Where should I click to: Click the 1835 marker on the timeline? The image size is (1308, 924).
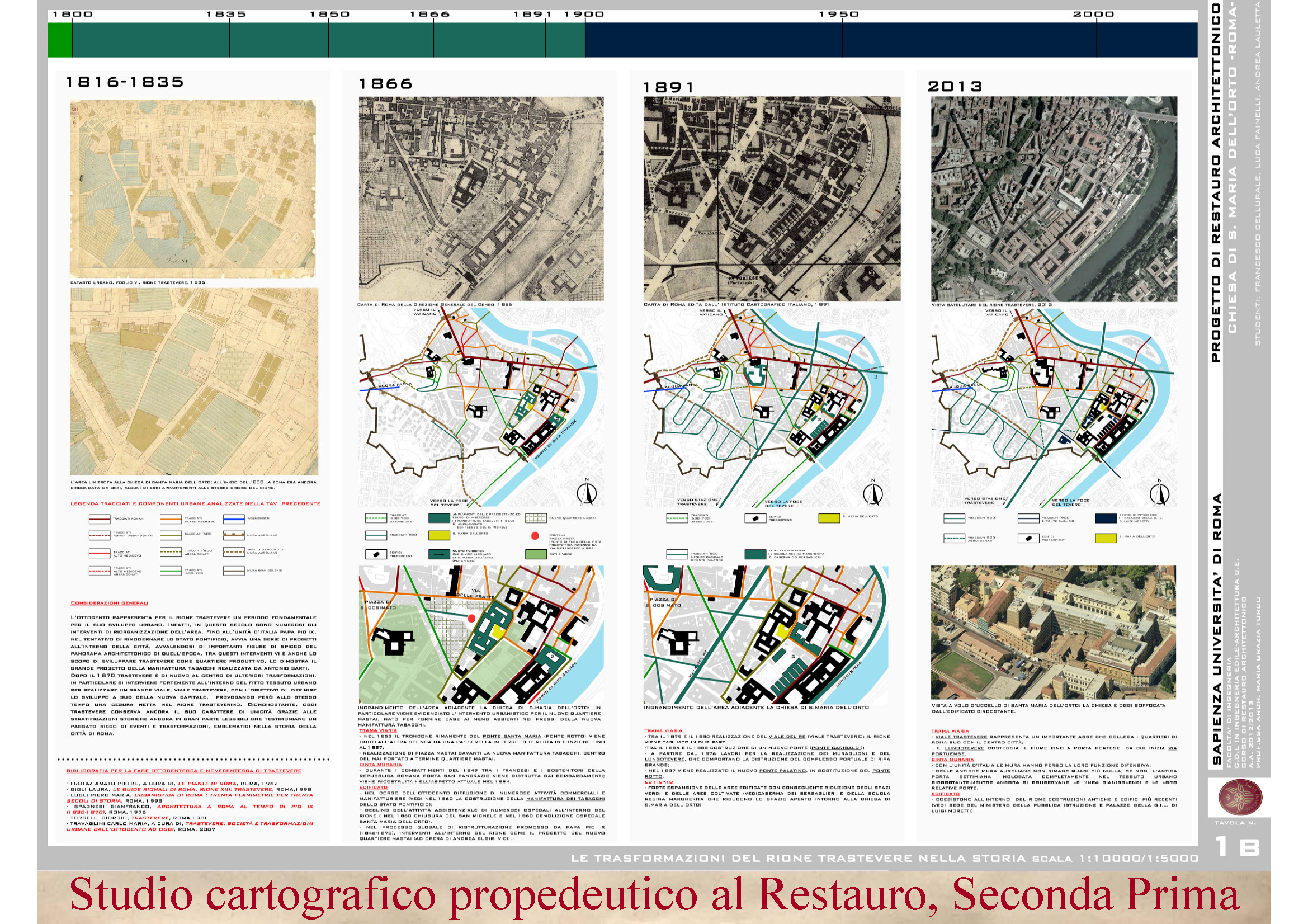(226, 14)
